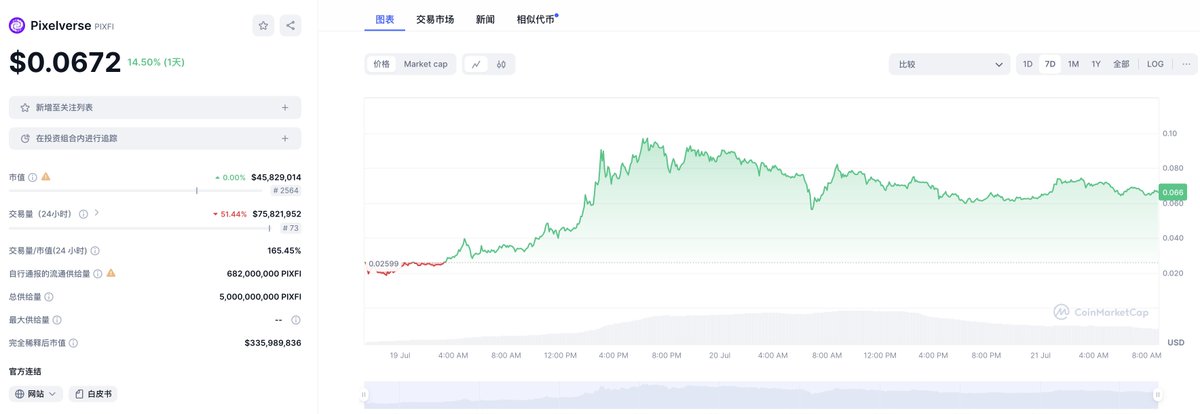Viewport: 1200px width, 414px height.
Task: Open the info icon beside 总供给量
Action: tap(49, 297)
